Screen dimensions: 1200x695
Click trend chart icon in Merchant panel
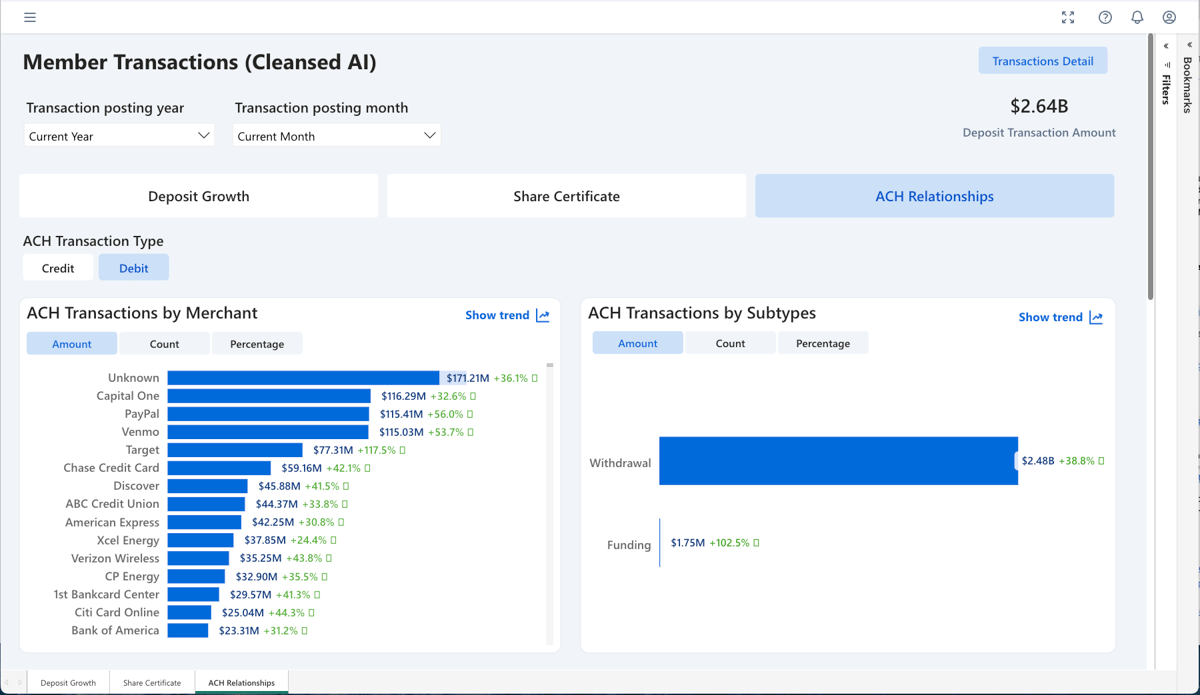[543, 315]
